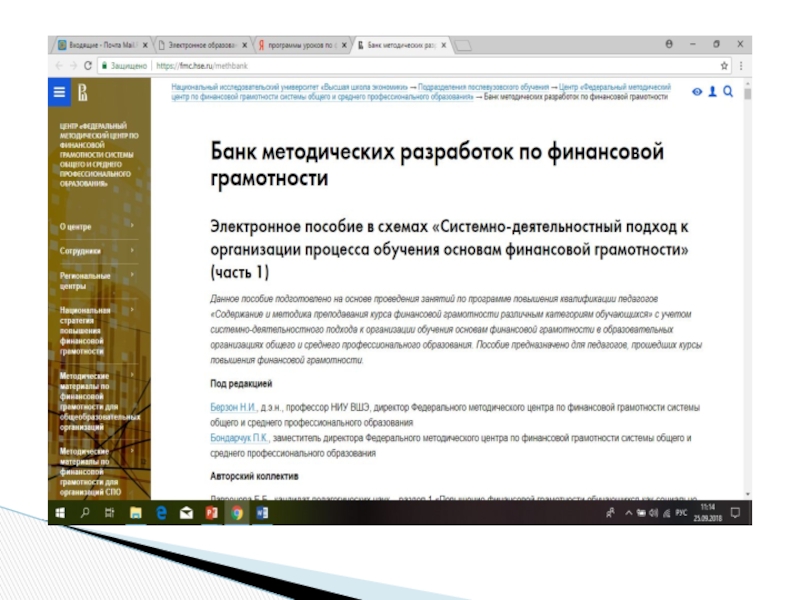Open the «Берзон Н.И.» profile link
Image resolution: width=800 pixels, height=600 pixels.
pyautogui.click(x=233, y=408)
